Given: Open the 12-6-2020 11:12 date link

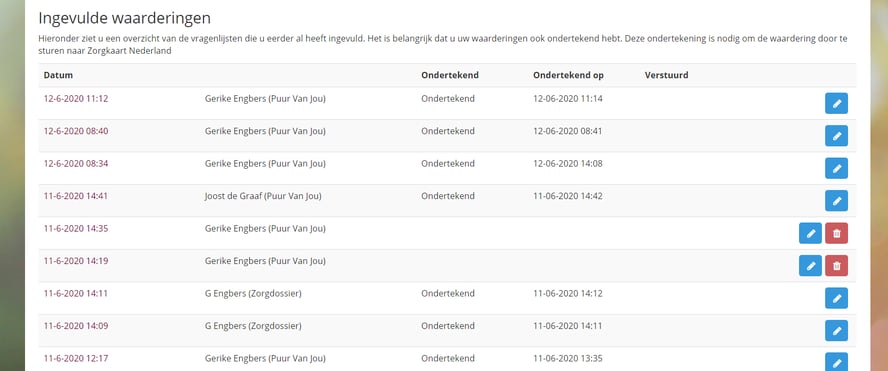Looking at the screenshot, I should point(76,99).
